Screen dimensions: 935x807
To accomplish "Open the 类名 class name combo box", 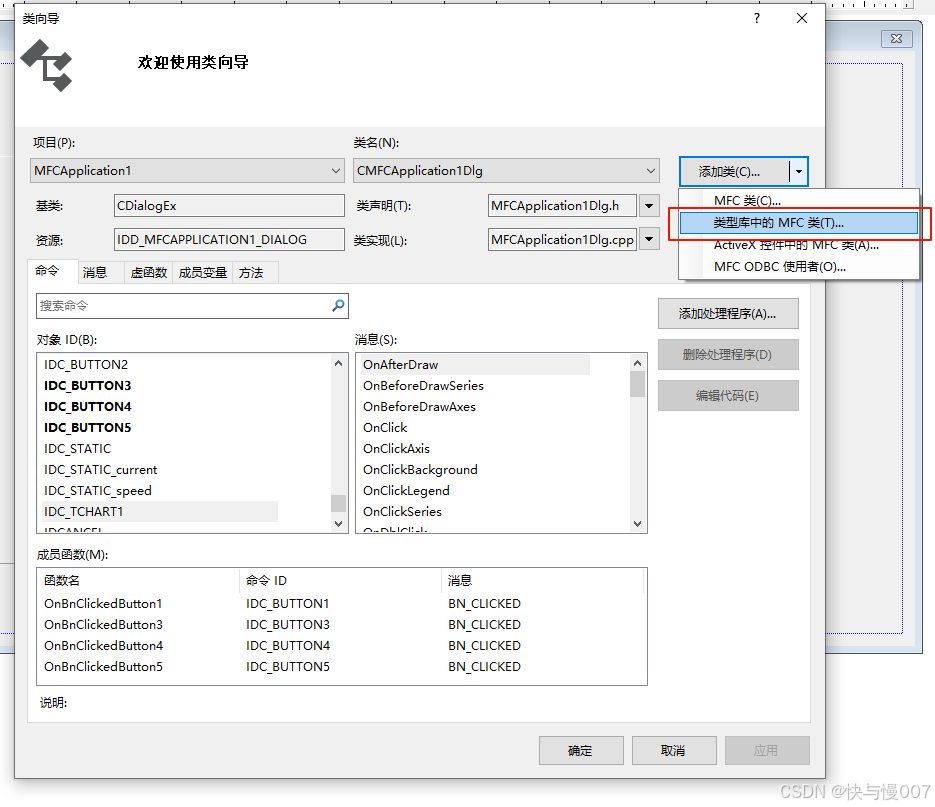I will [x=650, y=171].
